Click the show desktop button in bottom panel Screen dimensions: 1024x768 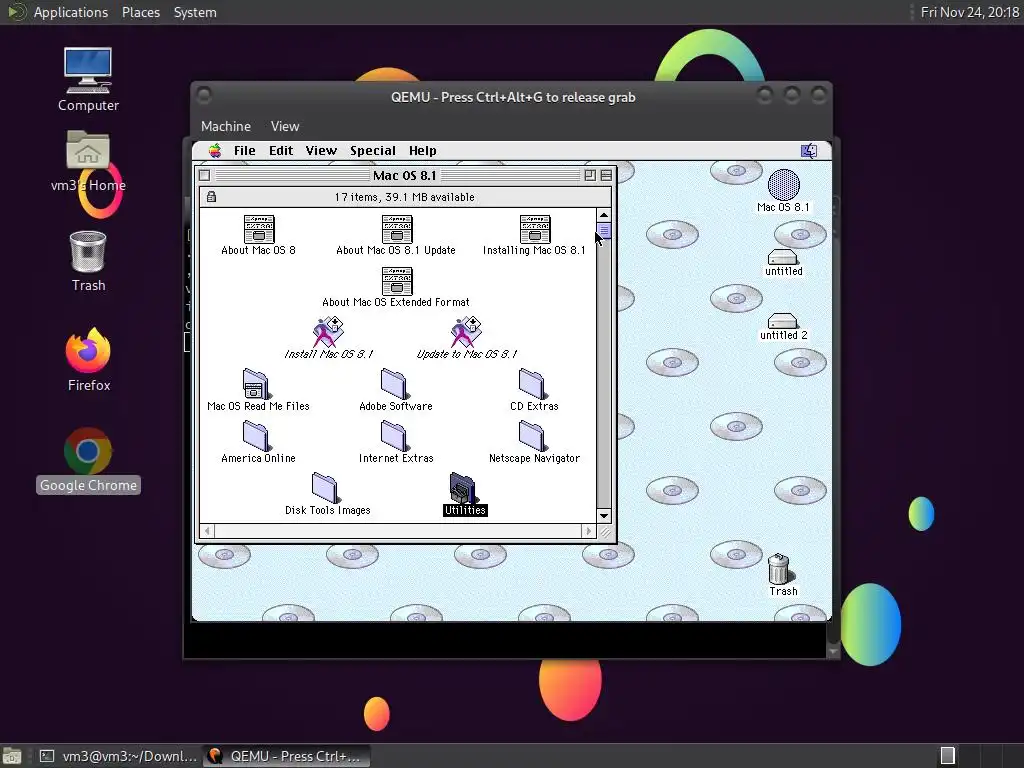tap(12, 756)
